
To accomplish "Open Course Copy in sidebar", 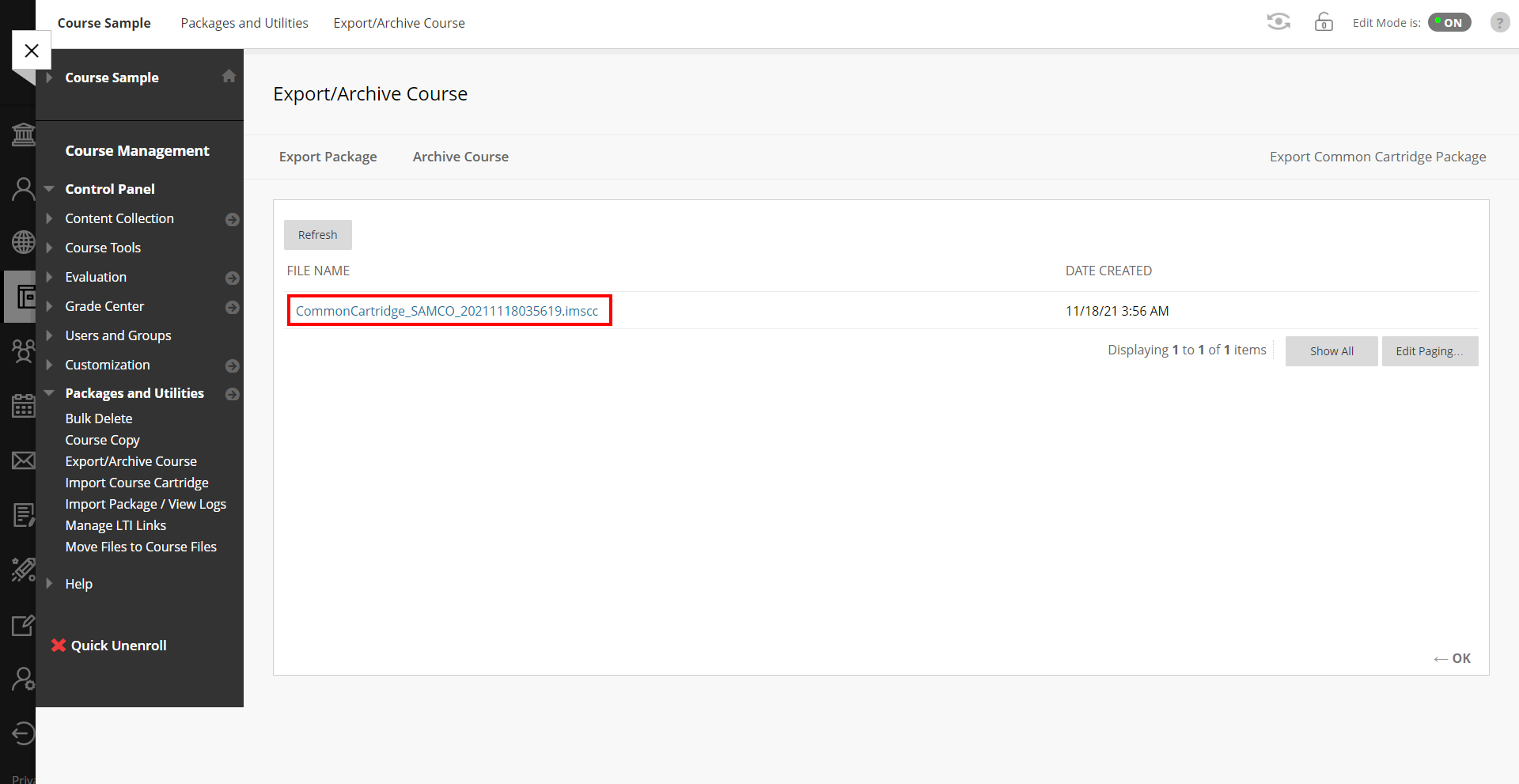I will coord(102,440).
